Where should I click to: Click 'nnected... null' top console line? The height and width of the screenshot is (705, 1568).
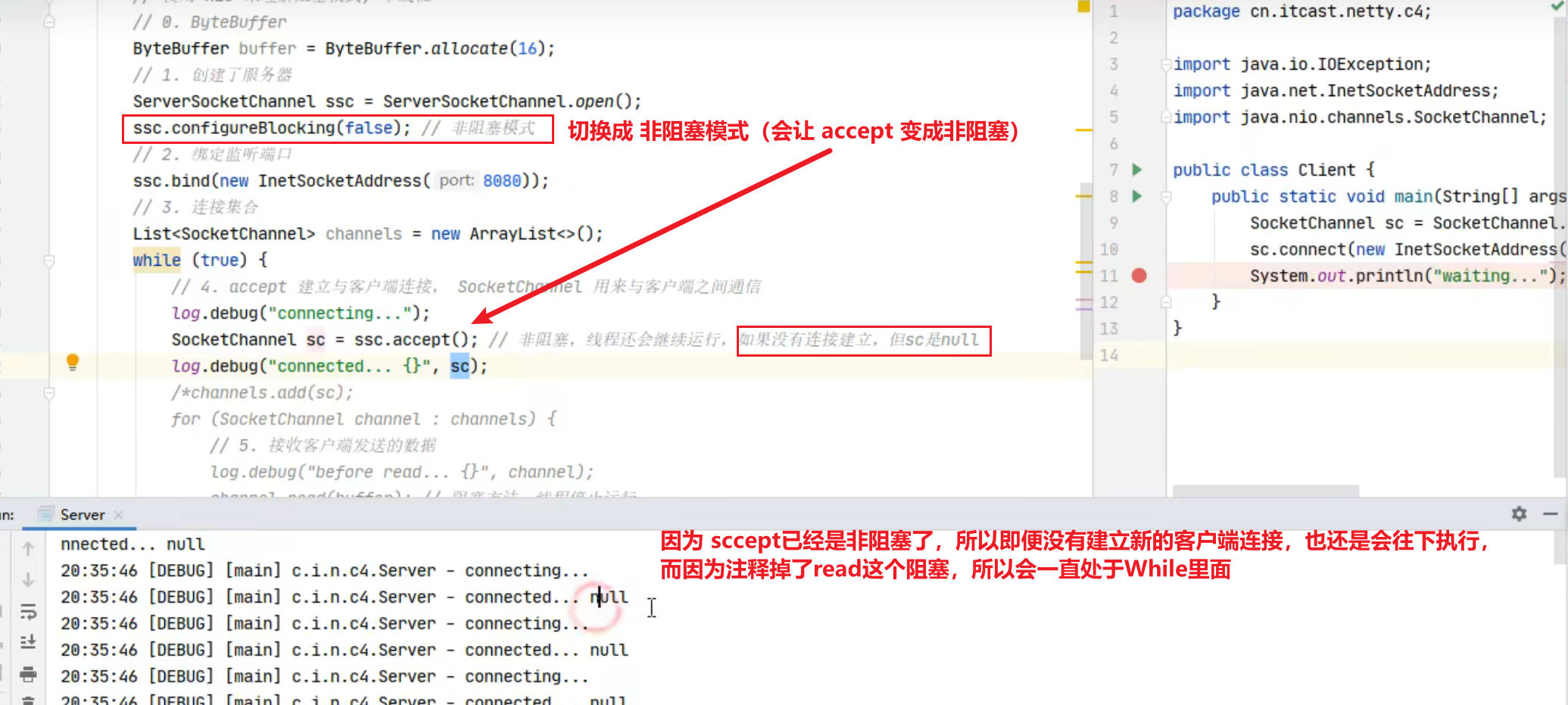pyautogui.click(x=132, y=544)
